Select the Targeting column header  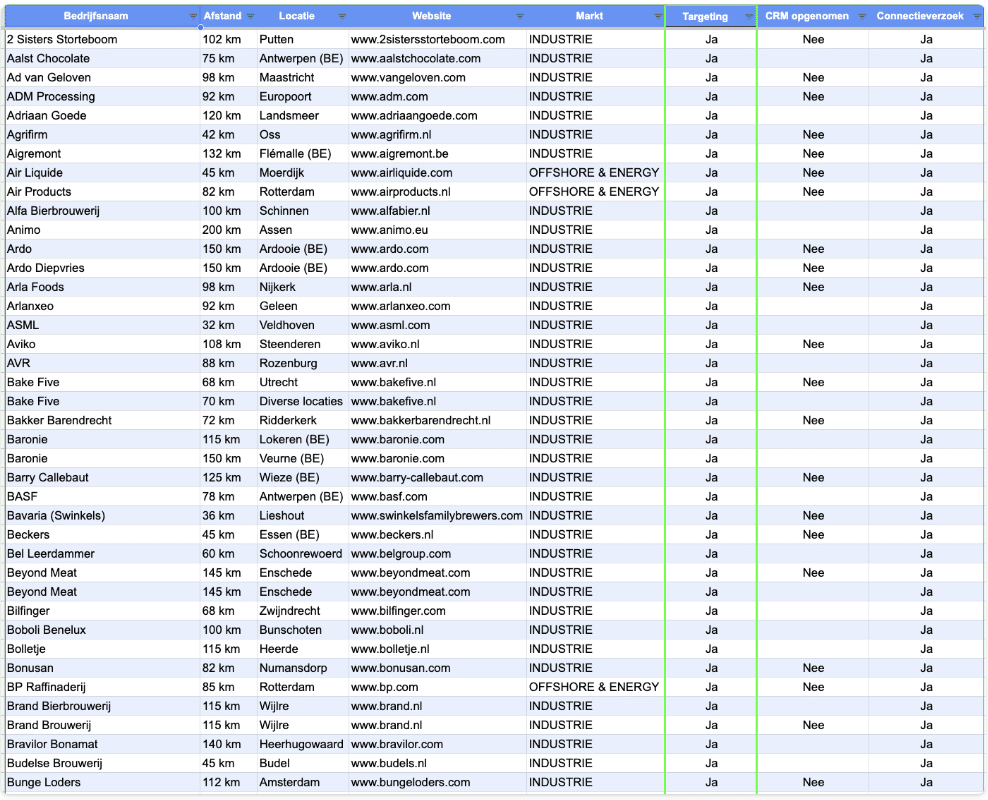705,17
